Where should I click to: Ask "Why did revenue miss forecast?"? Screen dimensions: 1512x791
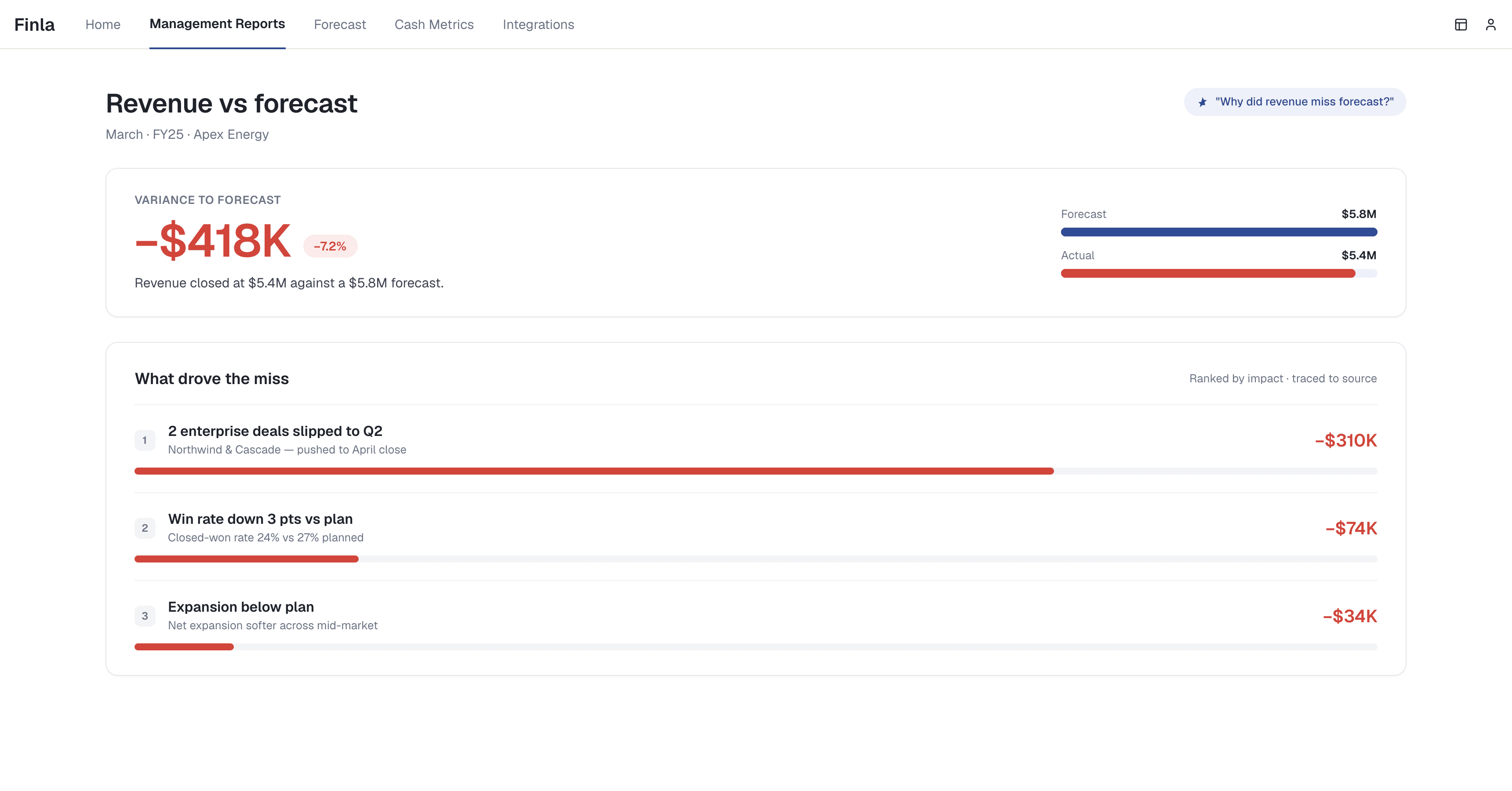[1295, 102]
